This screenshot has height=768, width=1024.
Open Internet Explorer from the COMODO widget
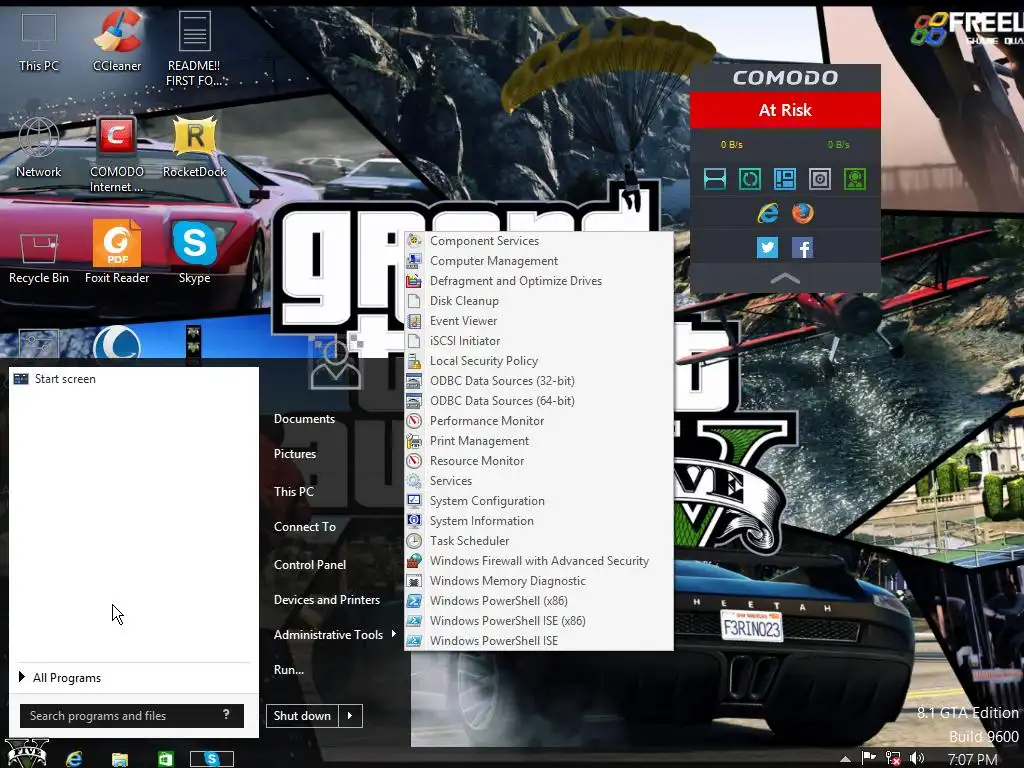768,213
